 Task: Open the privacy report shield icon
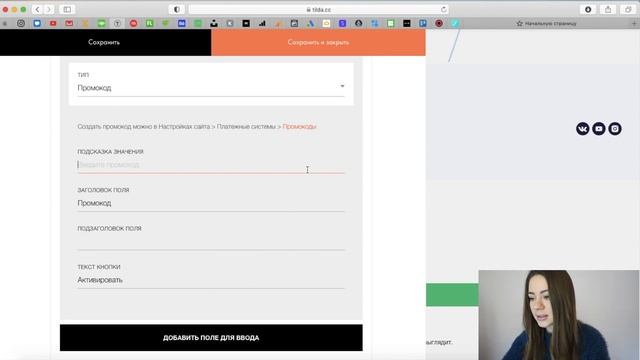tap(177, 9)
